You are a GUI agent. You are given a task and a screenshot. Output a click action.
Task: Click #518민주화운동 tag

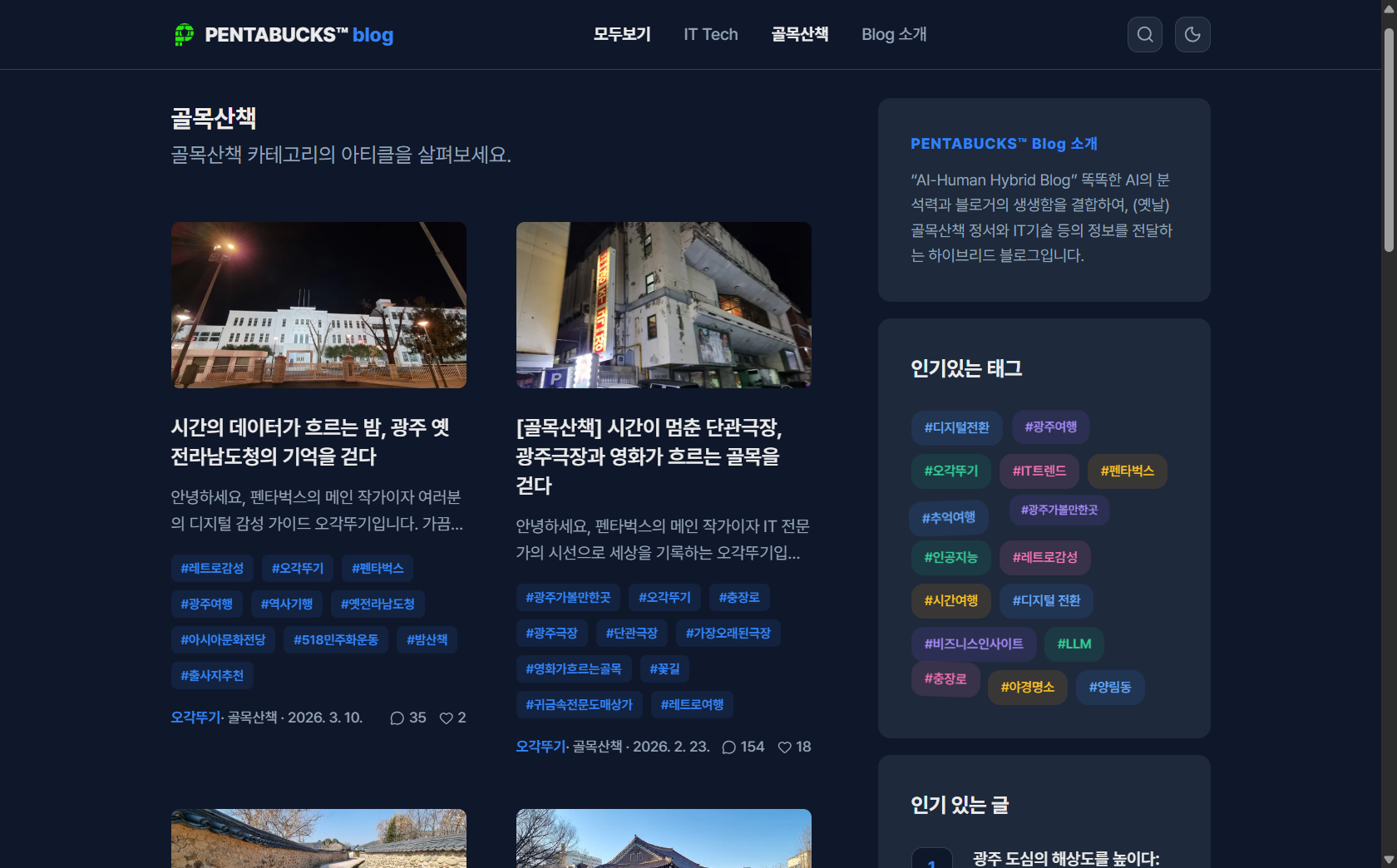coord(336,639)
